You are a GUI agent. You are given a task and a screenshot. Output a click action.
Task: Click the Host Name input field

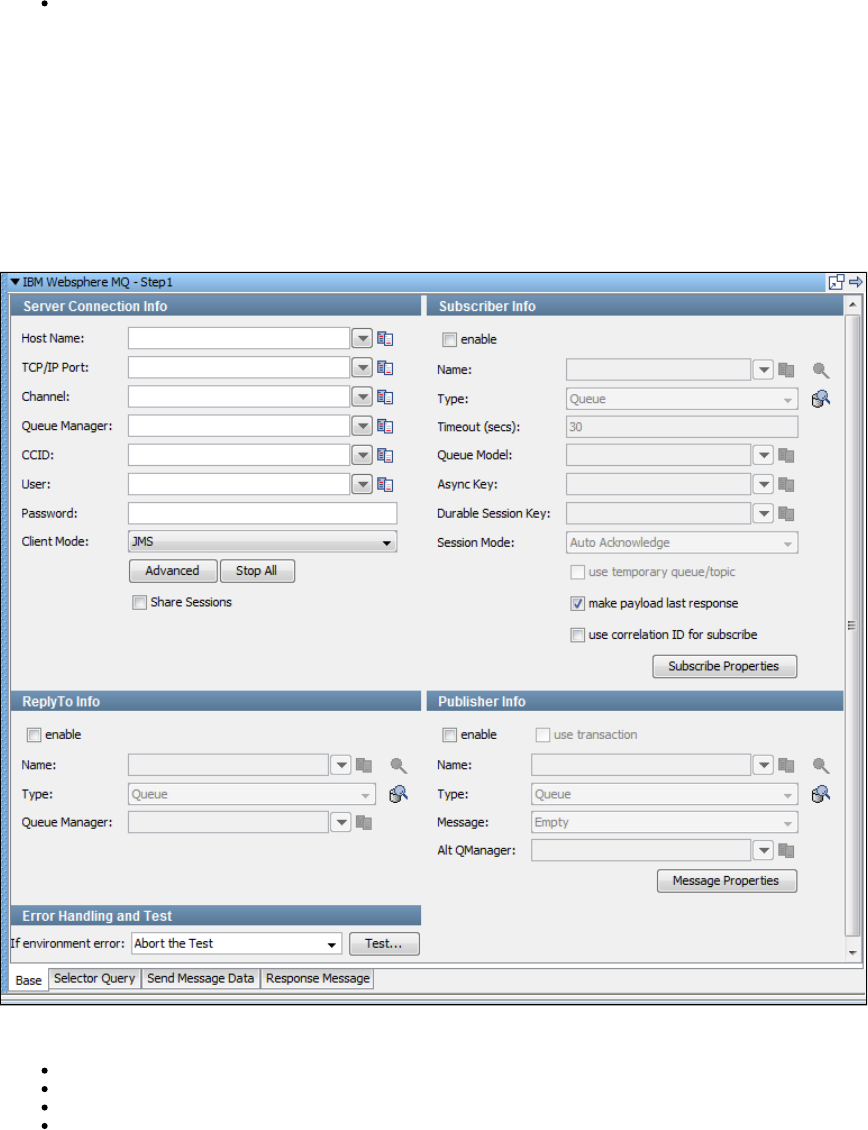coord(239,338)
